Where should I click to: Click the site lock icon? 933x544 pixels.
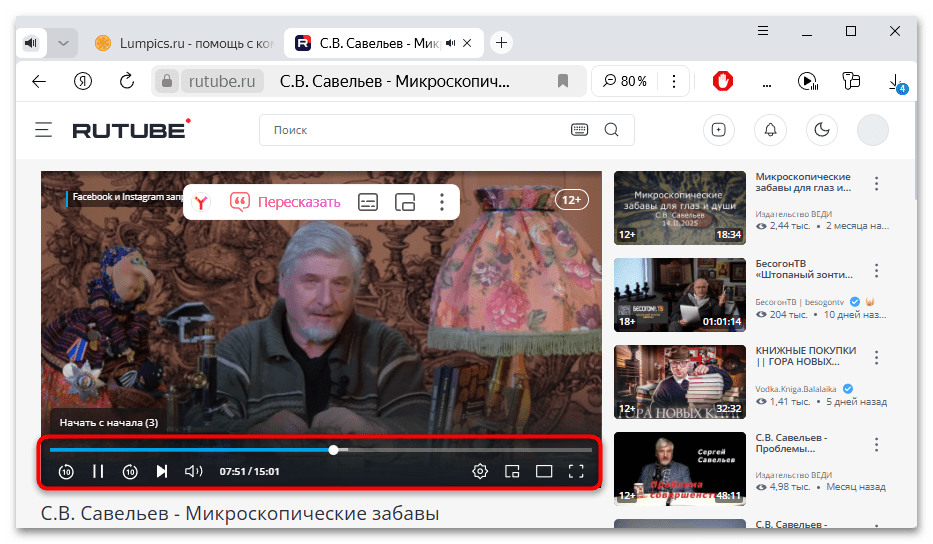[167, 81]
